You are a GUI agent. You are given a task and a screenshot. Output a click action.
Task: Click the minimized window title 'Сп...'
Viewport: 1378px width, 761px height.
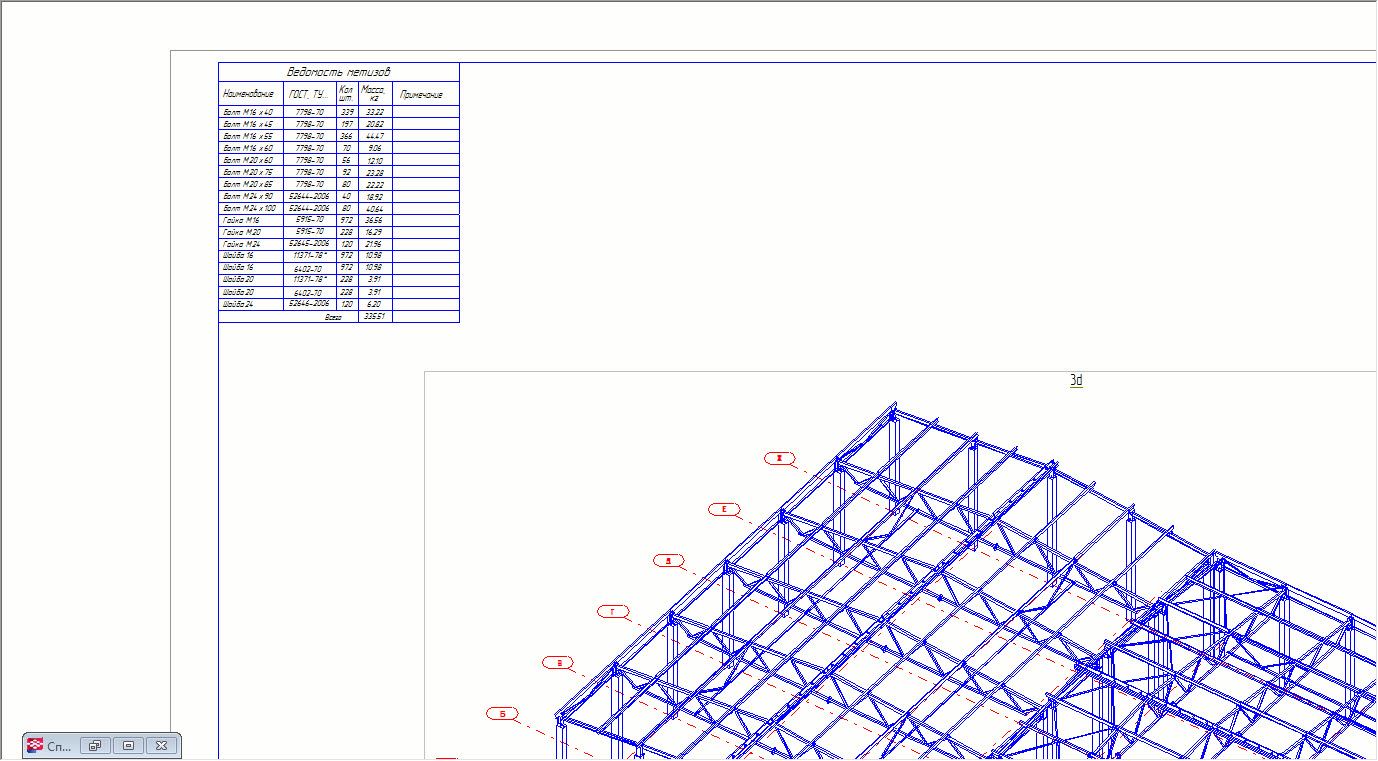[x=58, y=746]
